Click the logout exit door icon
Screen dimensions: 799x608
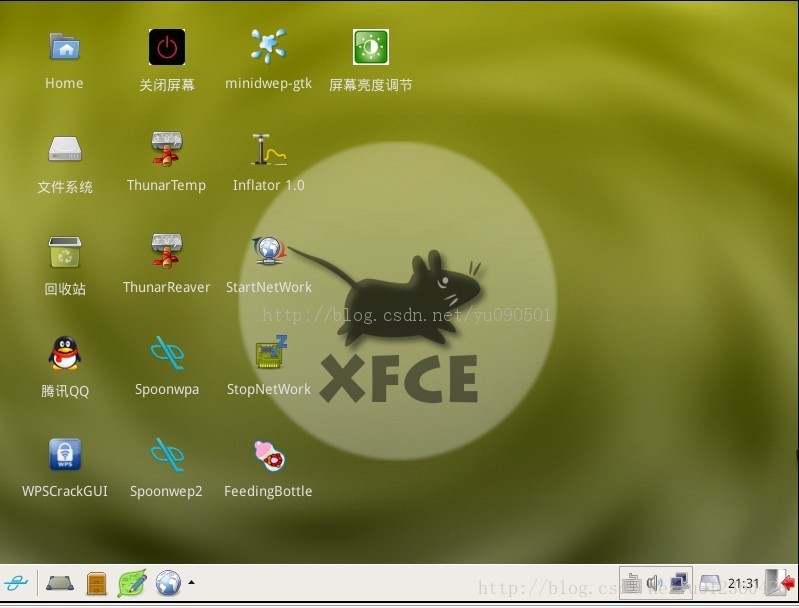tap(779, 582)
